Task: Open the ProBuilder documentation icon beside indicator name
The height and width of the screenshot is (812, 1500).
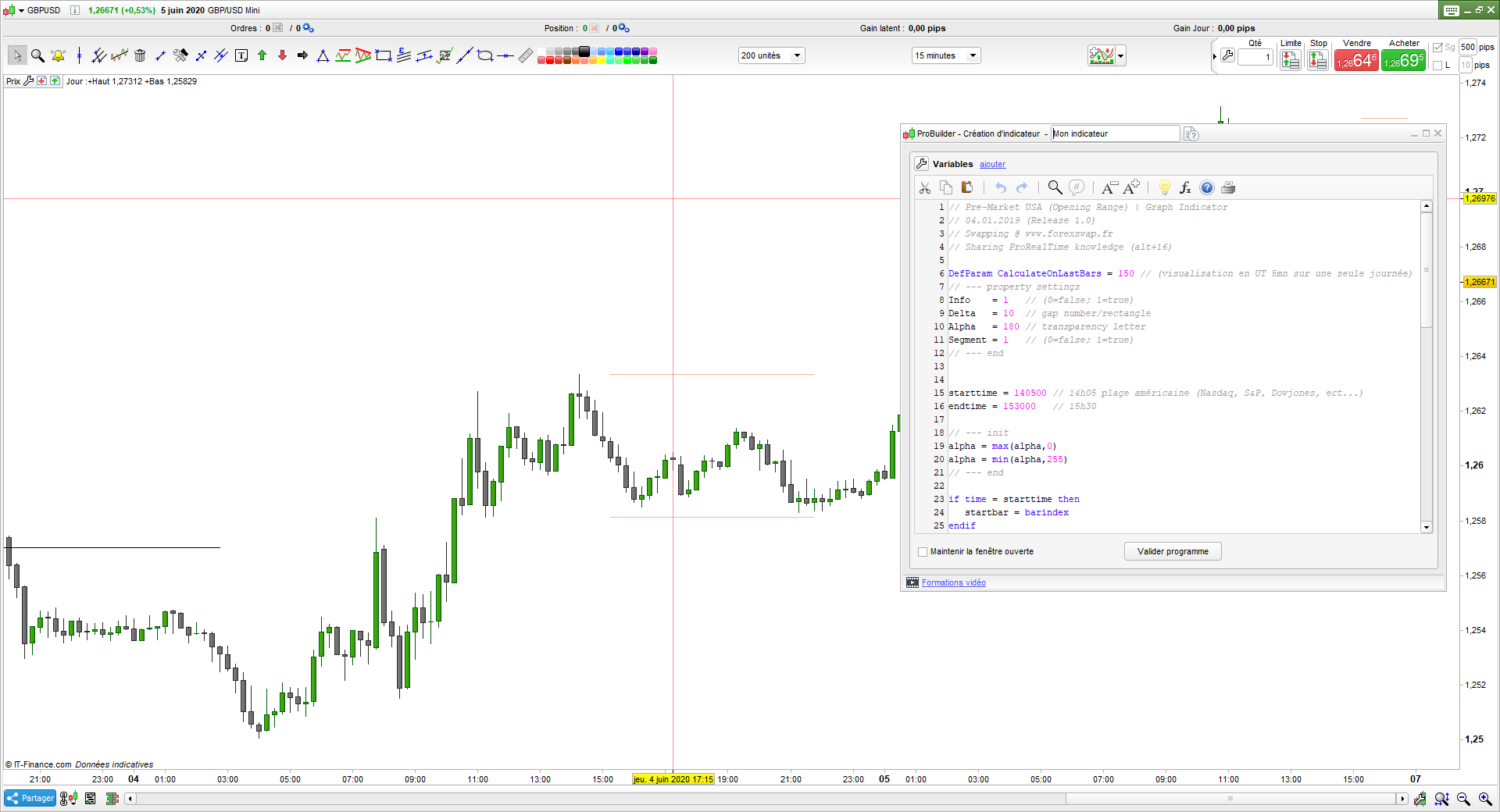Action: click(x=1191, y=134)
